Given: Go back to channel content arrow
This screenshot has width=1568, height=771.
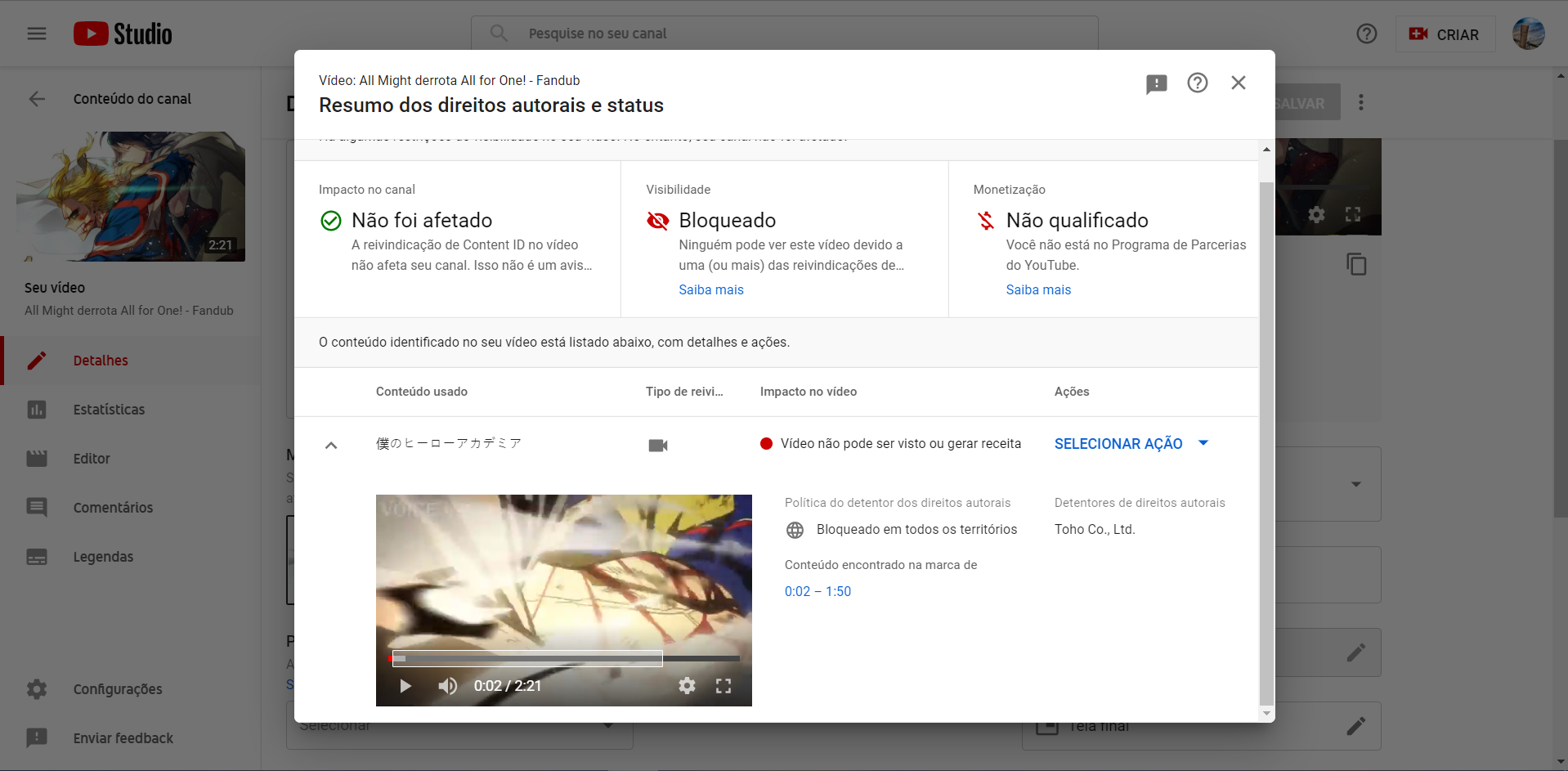Looking at the screenshot, I should (x=37, y=99).
